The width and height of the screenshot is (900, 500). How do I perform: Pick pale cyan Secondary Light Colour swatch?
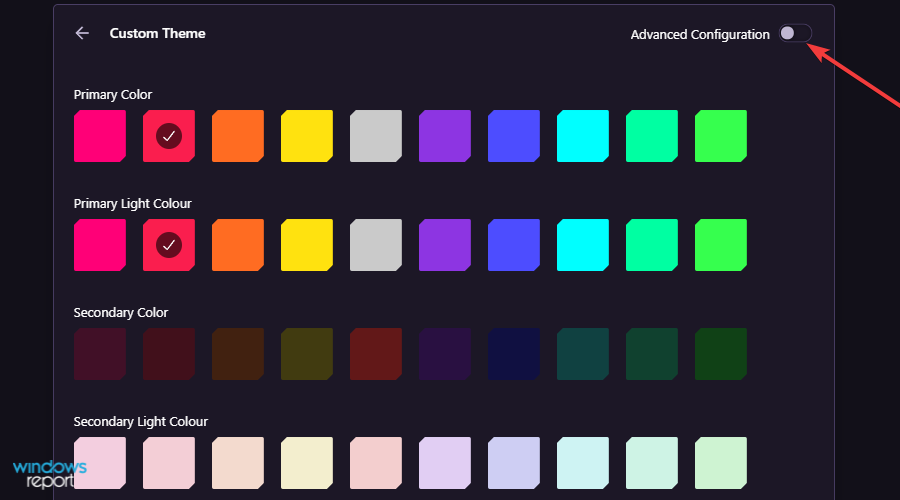pos(583,463)
